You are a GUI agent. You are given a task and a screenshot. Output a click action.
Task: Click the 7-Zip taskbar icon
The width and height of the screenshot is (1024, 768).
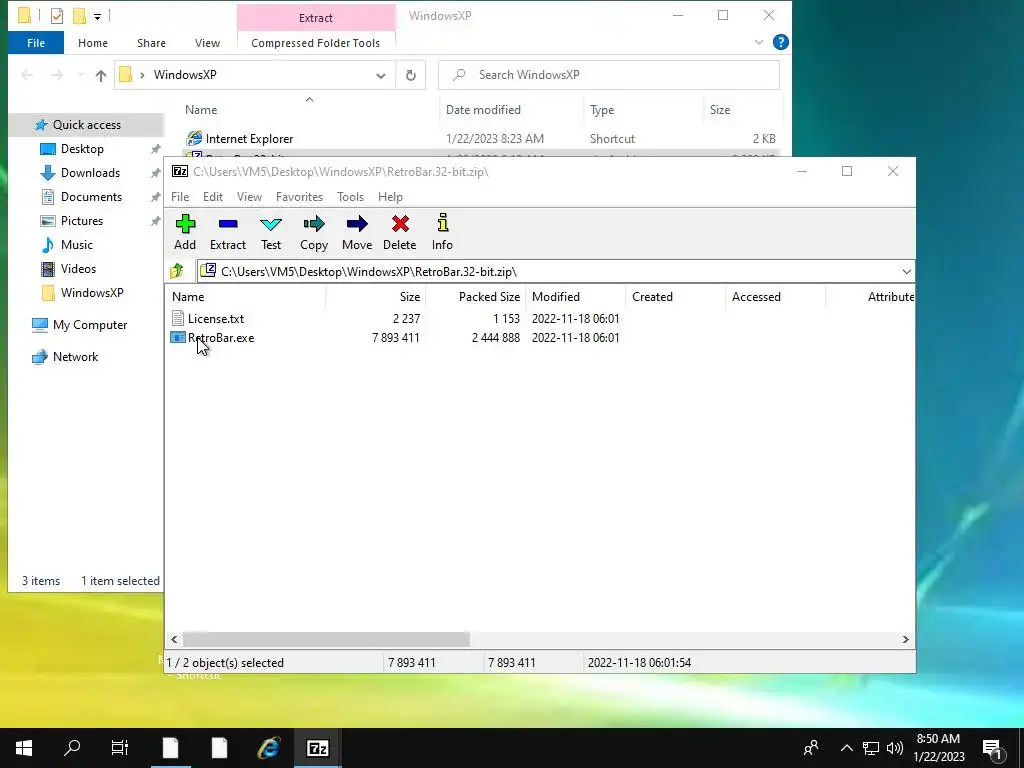click(x=317, y=748)
